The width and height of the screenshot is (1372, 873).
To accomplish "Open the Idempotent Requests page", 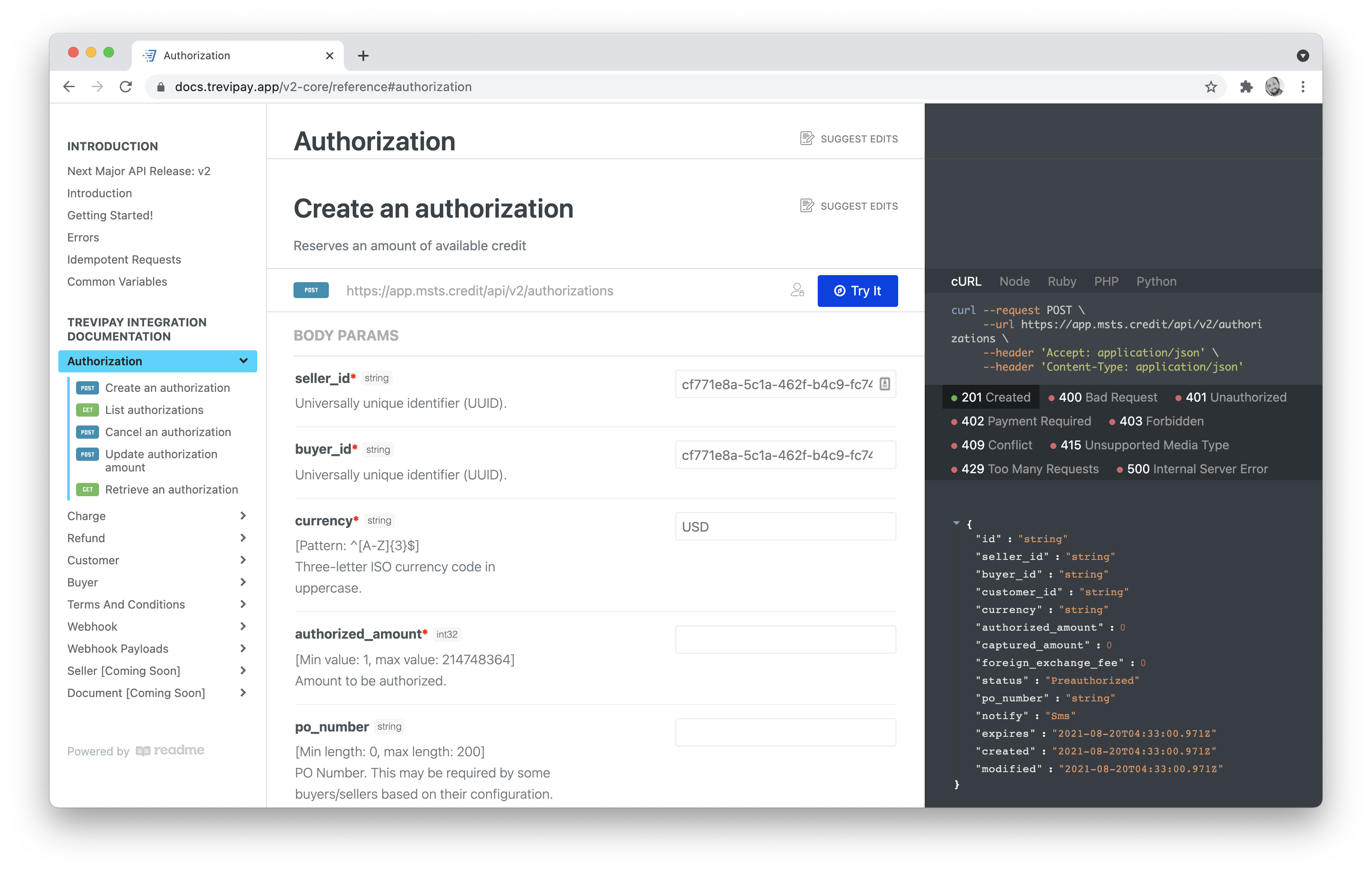I will tap(124, 260).
